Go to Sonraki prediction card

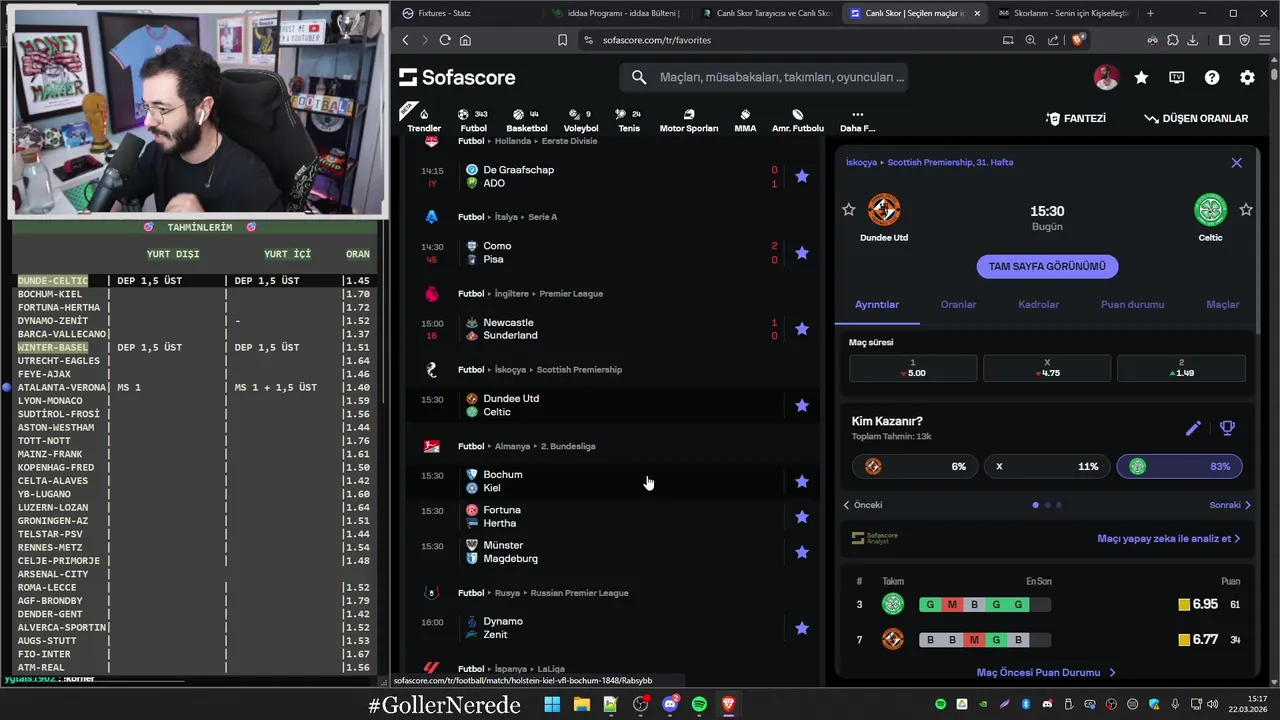point(1230,505)
